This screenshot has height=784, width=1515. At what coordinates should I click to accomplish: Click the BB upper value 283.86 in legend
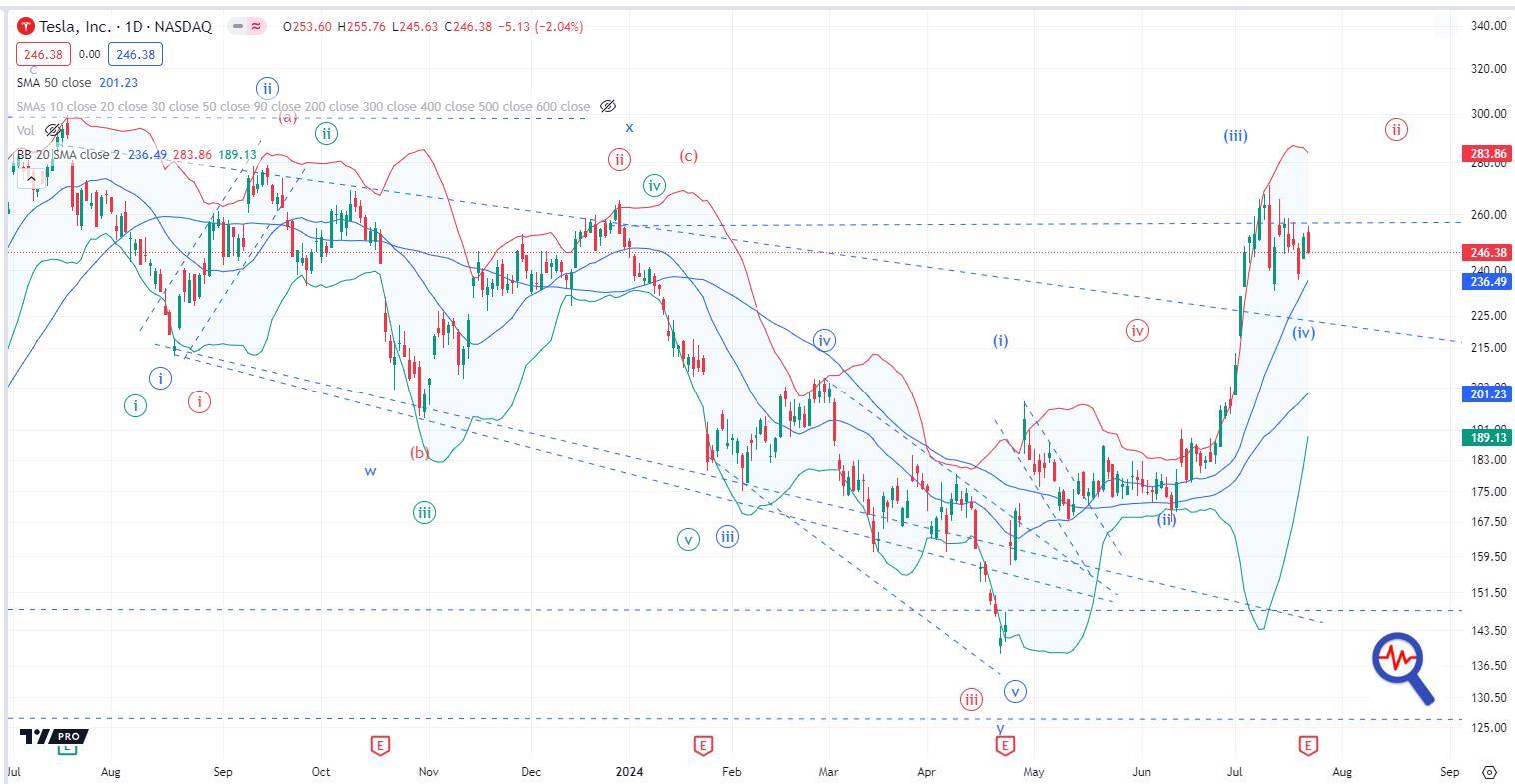coord(191,155)
